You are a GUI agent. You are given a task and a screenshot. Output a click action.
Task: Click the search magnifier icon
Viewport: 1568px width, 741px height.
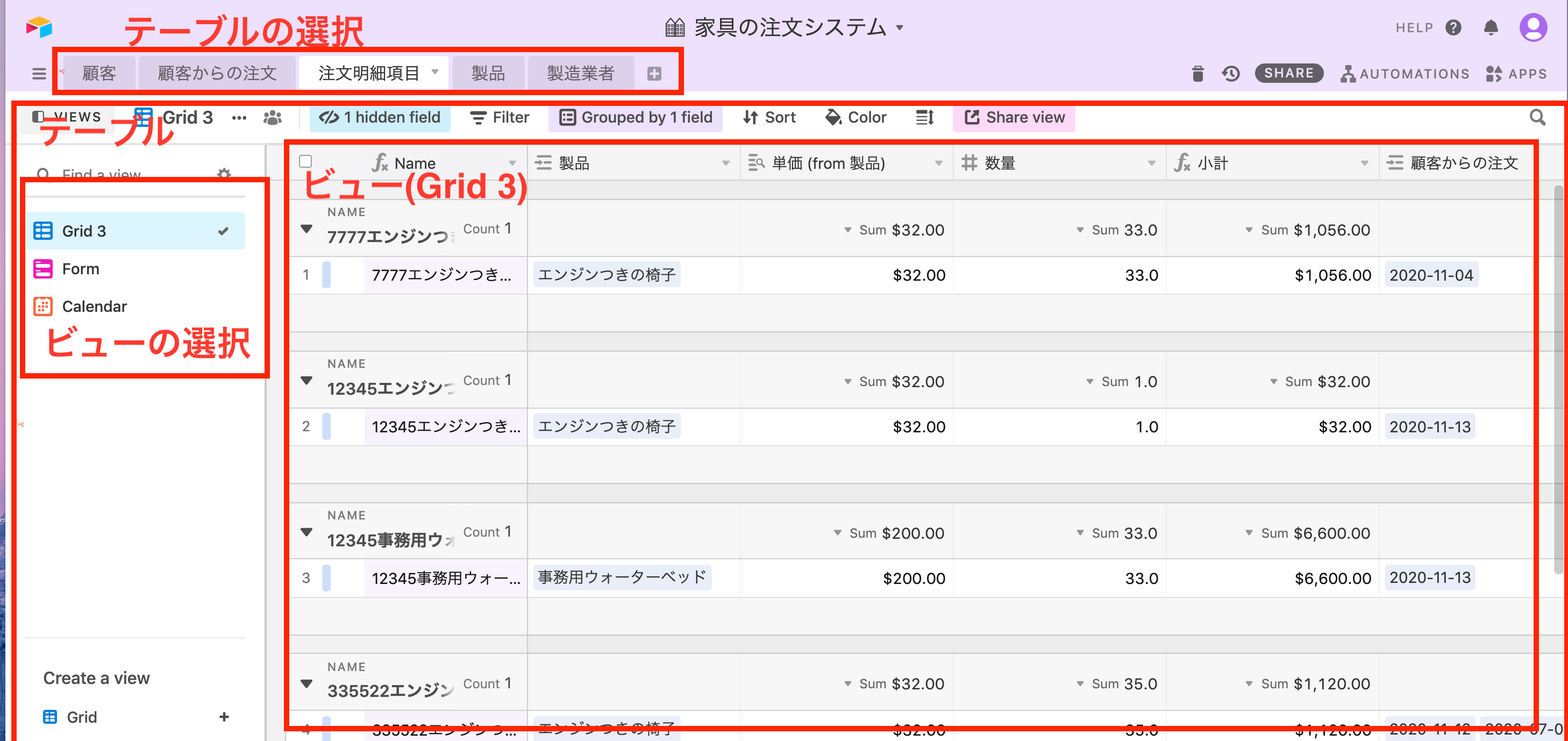pos(1537,118)
